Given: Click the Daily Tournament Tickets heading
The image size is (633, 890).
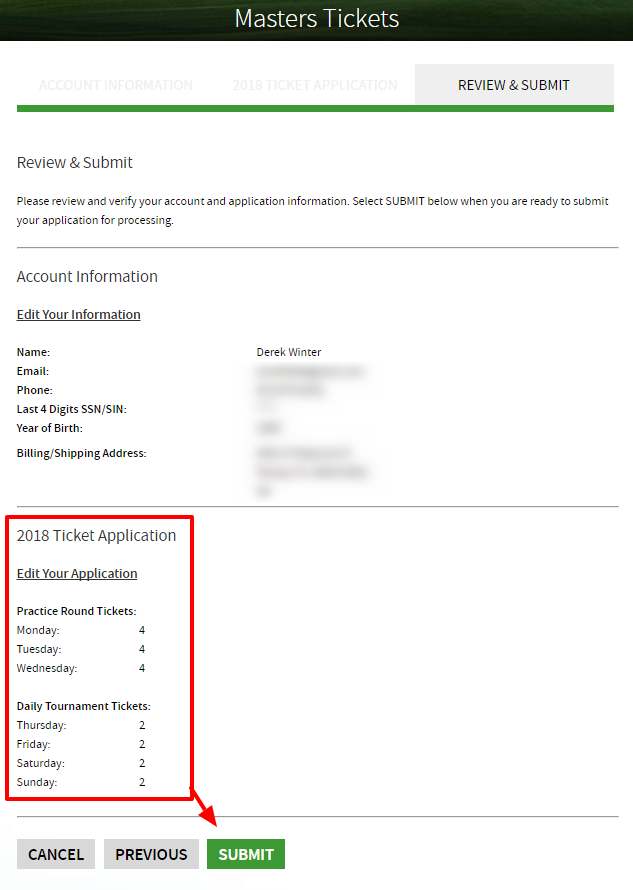Looking at the screenshot, I should click(84, 706).
